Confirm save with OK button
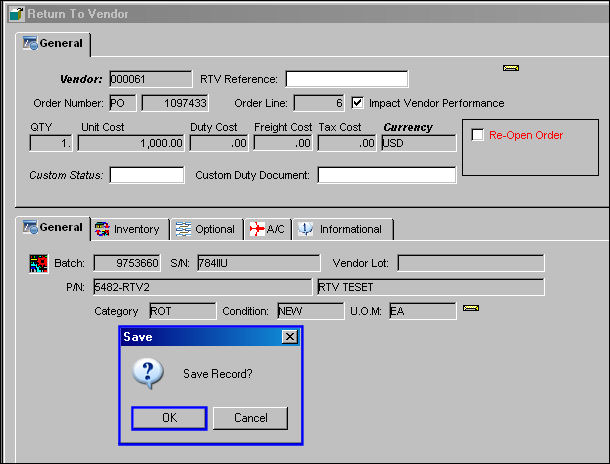Viewport: 610px width, 464px height. click(x=169, y=418)
